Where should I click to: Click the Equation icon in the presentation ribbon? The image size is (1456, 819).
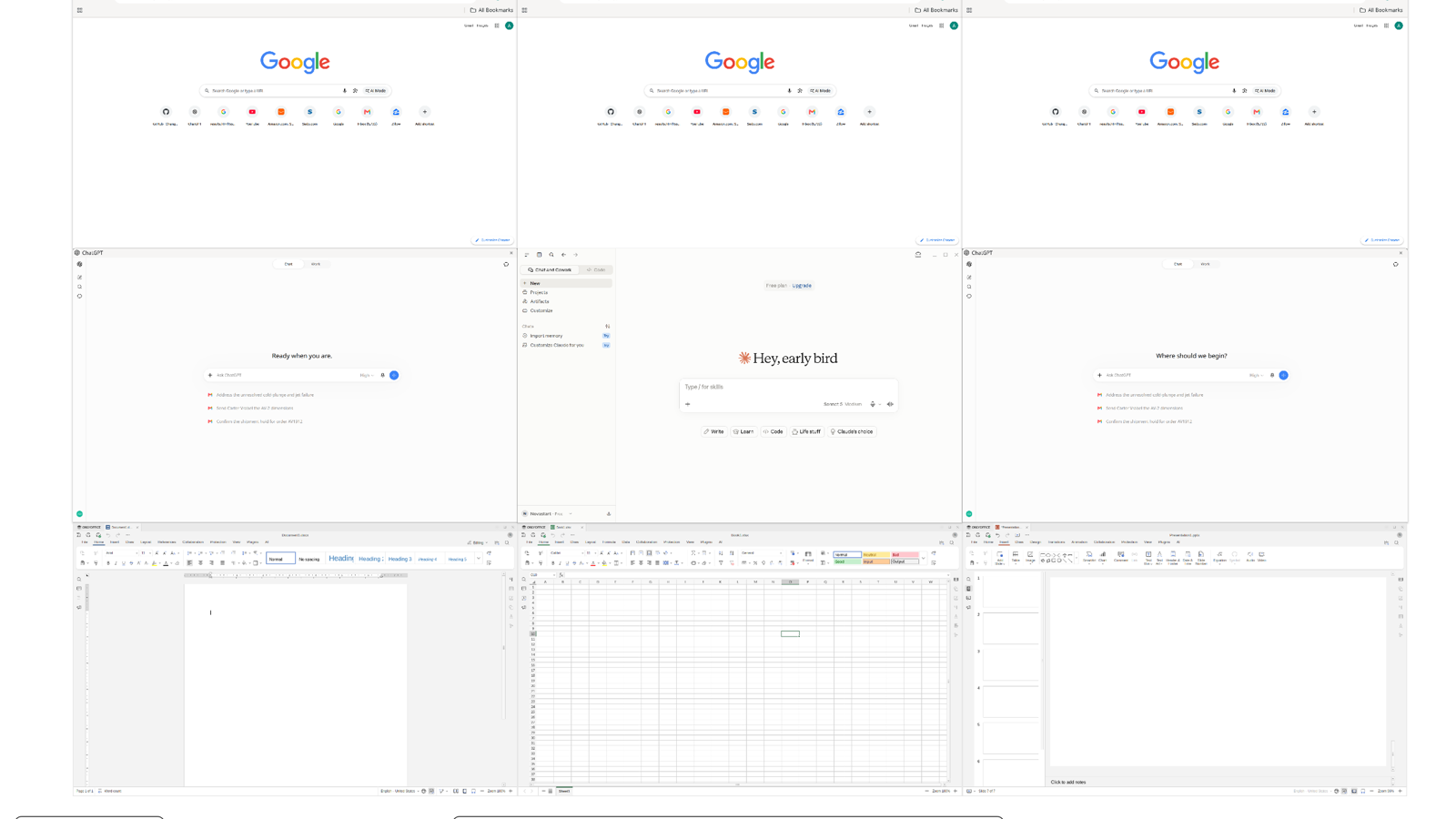(1219, 556)
